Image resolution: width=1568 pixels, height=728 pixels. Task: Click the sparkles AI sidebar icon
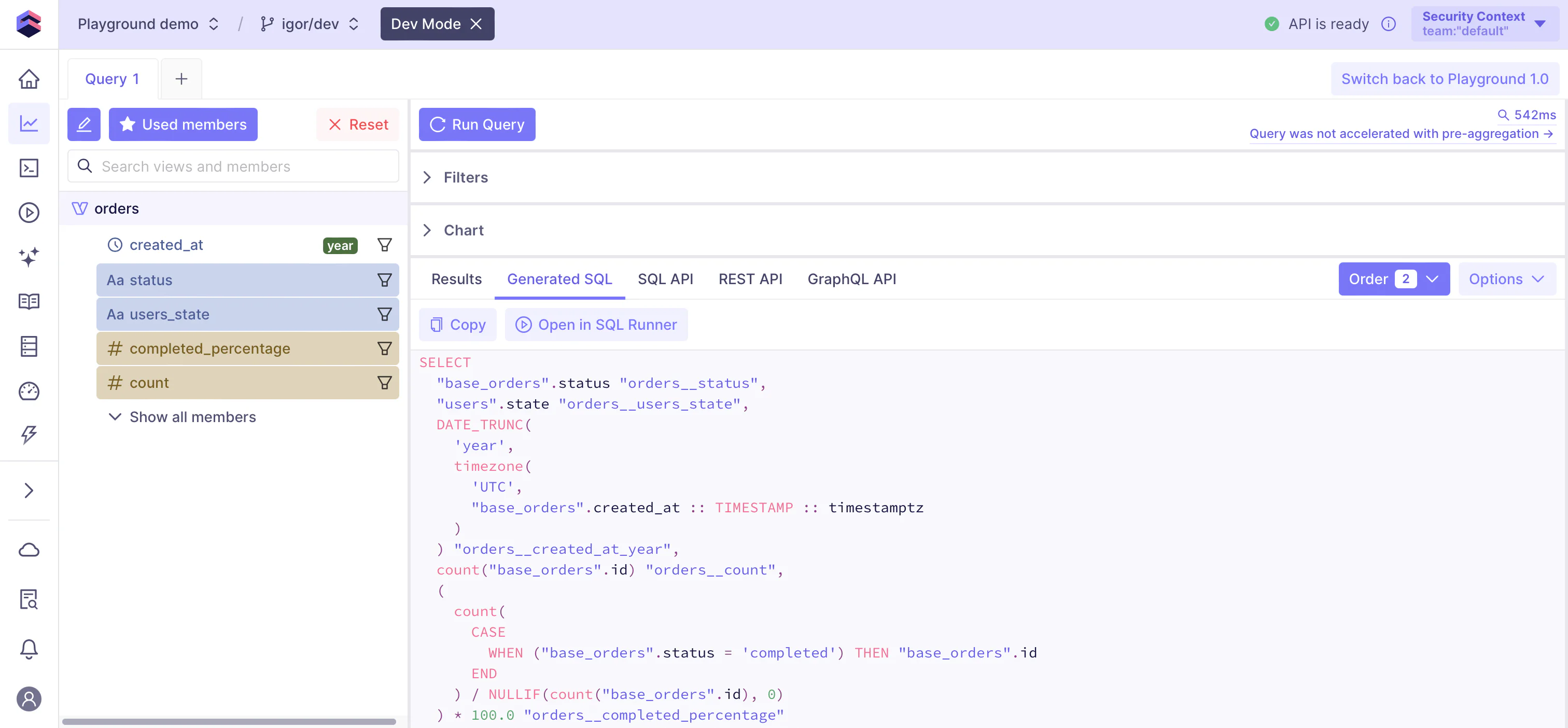point(29,257)
